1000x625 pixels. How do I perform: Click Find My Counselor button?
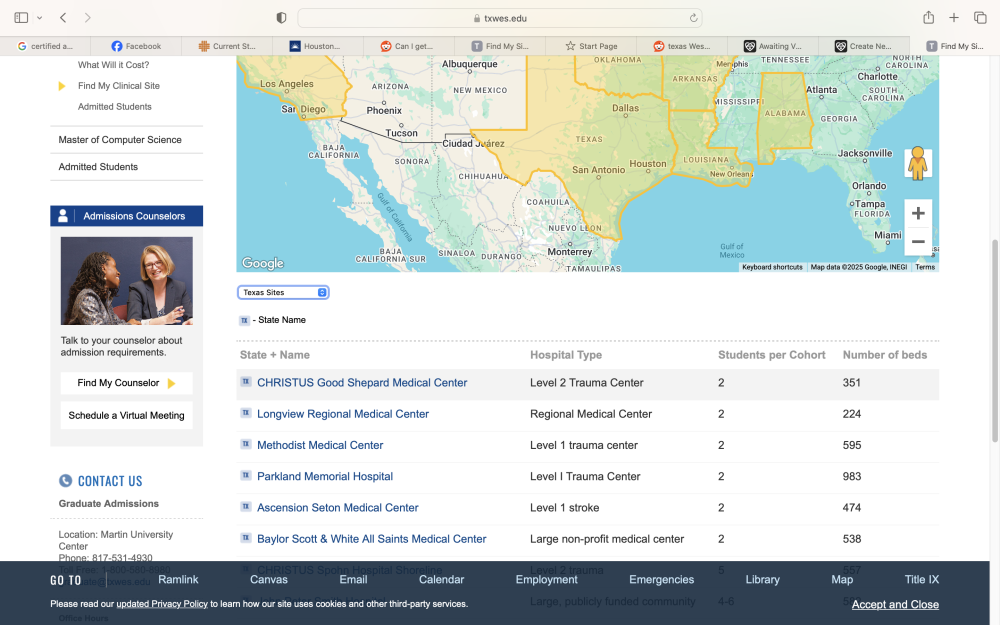pos(126,383)
